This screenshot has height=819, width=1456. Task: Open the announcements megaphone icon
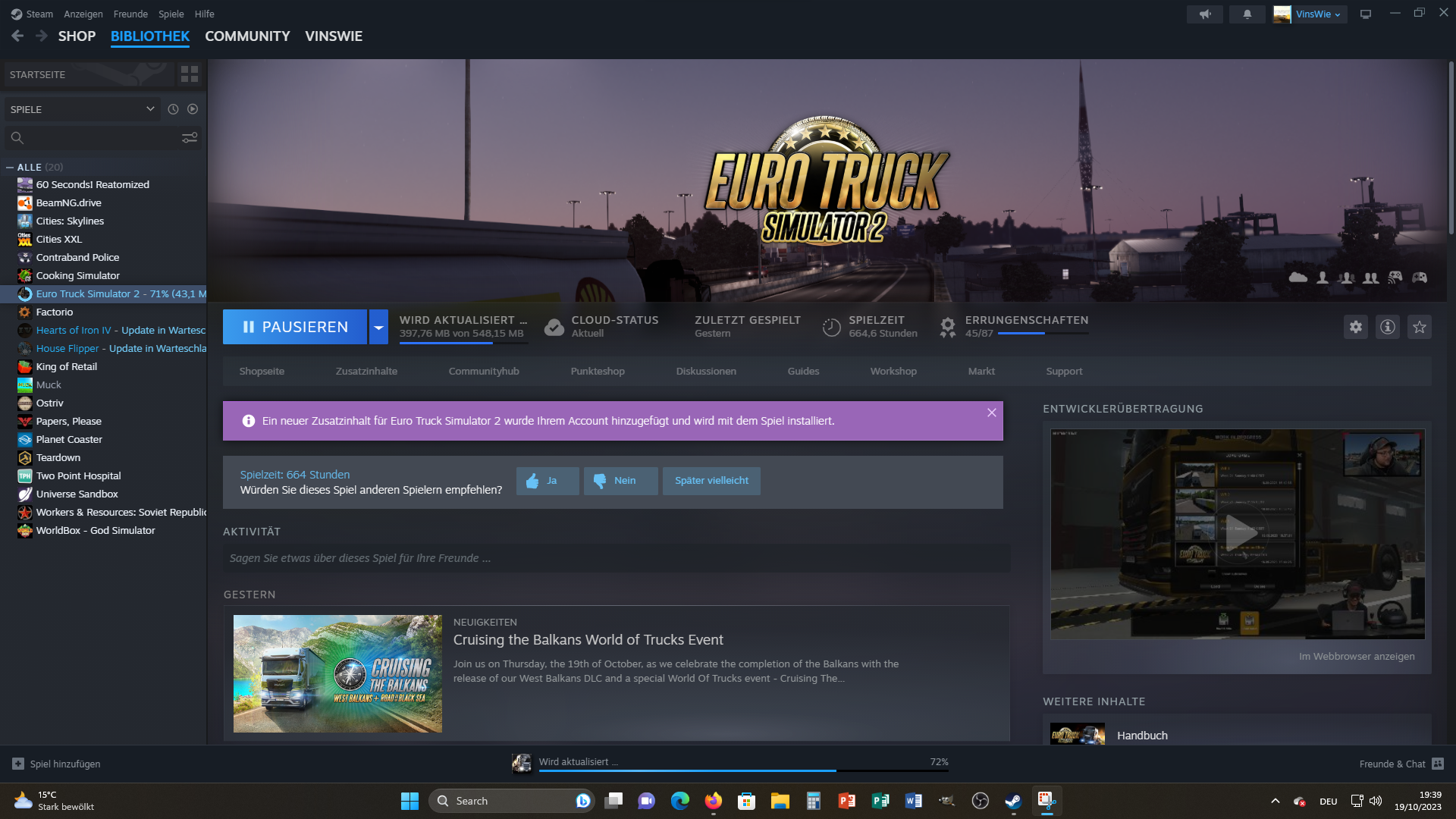tap(1204, 14)
